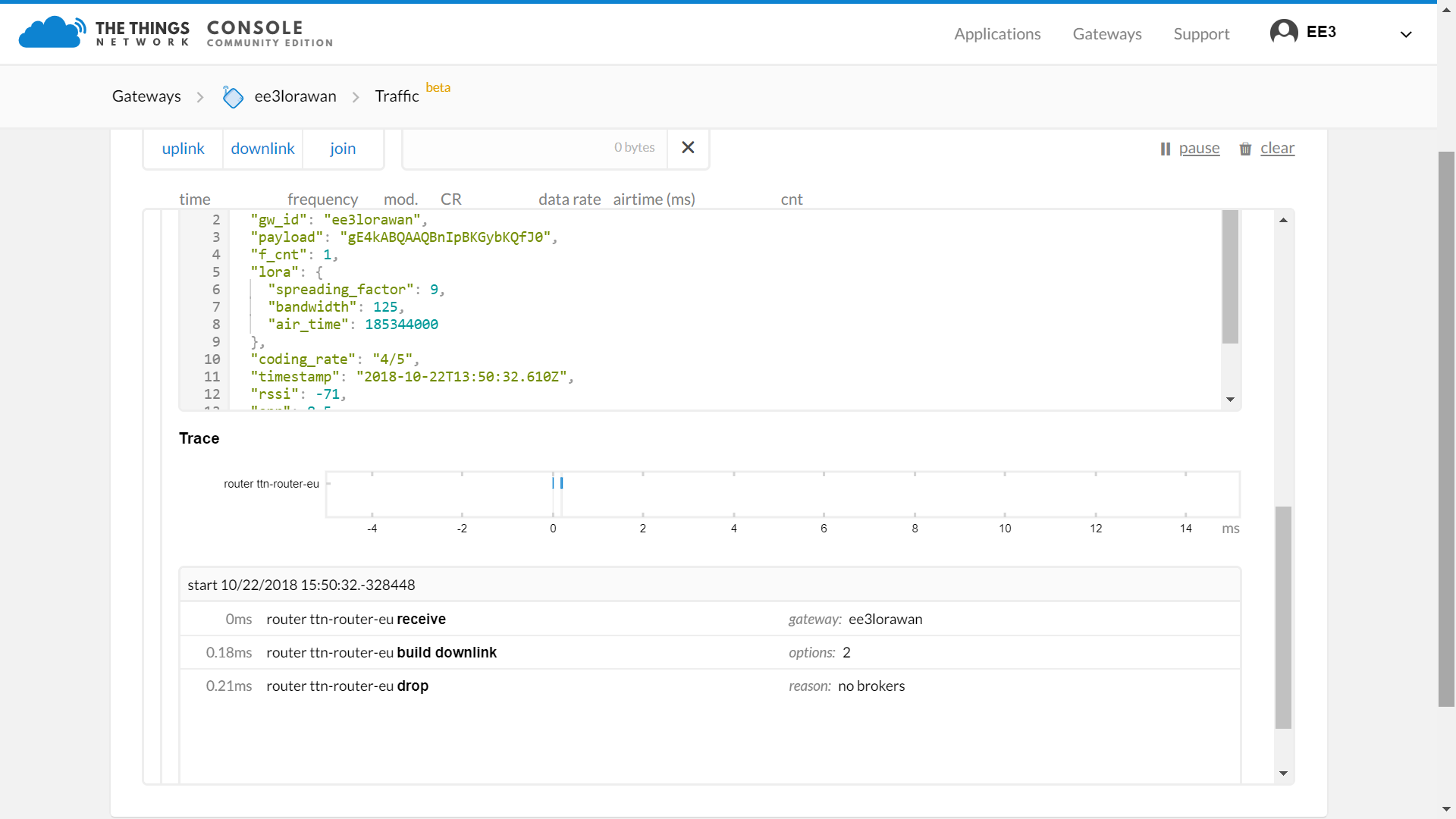Click the trash icon next to clear

[x=1245, y=149]
